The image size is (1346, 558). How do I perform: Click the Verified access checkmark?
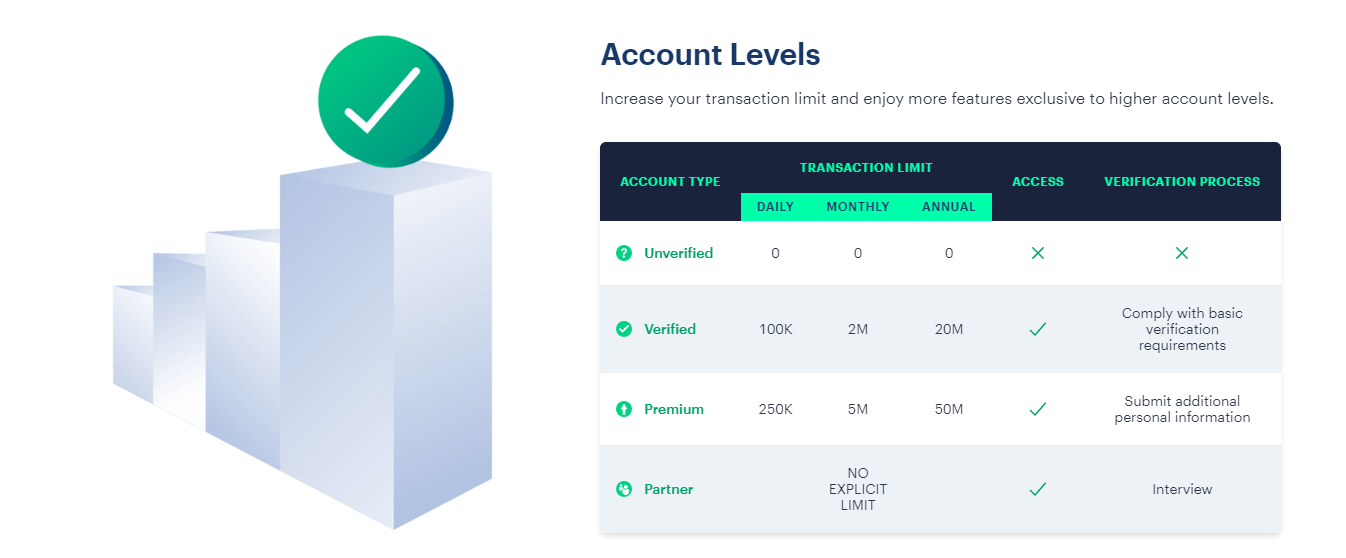click(1037, 329)
